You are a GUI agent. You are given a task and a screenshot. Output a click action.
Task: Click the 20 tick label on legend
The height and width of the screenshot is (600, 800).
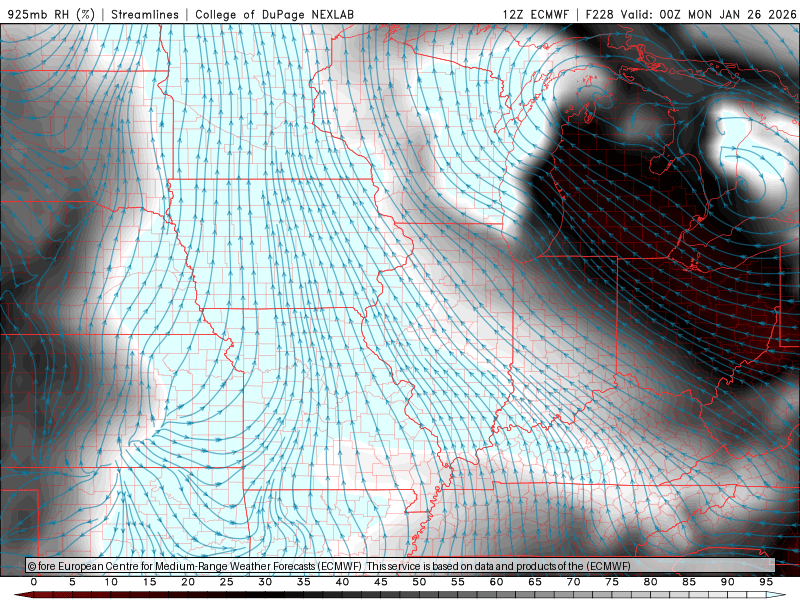tap(188, 582)
